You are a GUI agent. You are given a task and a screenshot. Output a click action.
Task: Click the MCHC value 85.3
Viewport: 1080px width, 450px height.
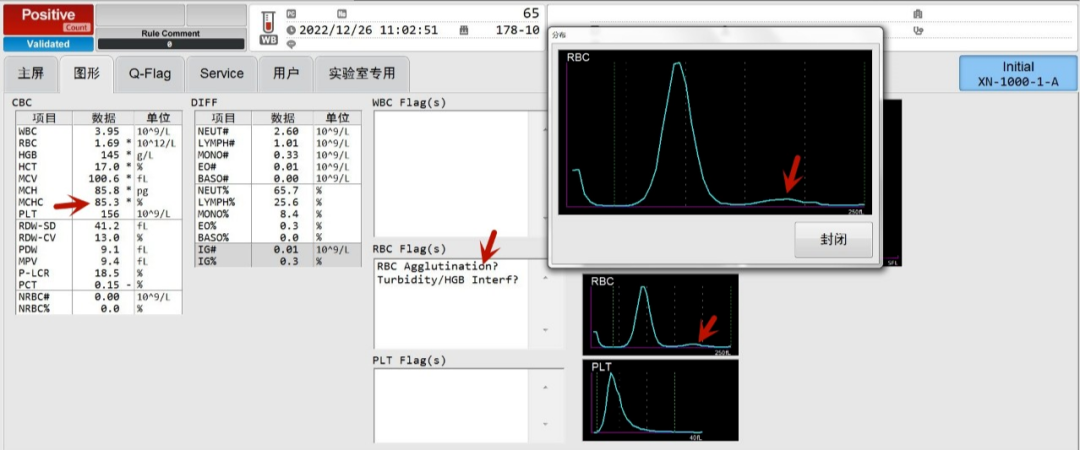click(x=105, y=203)
